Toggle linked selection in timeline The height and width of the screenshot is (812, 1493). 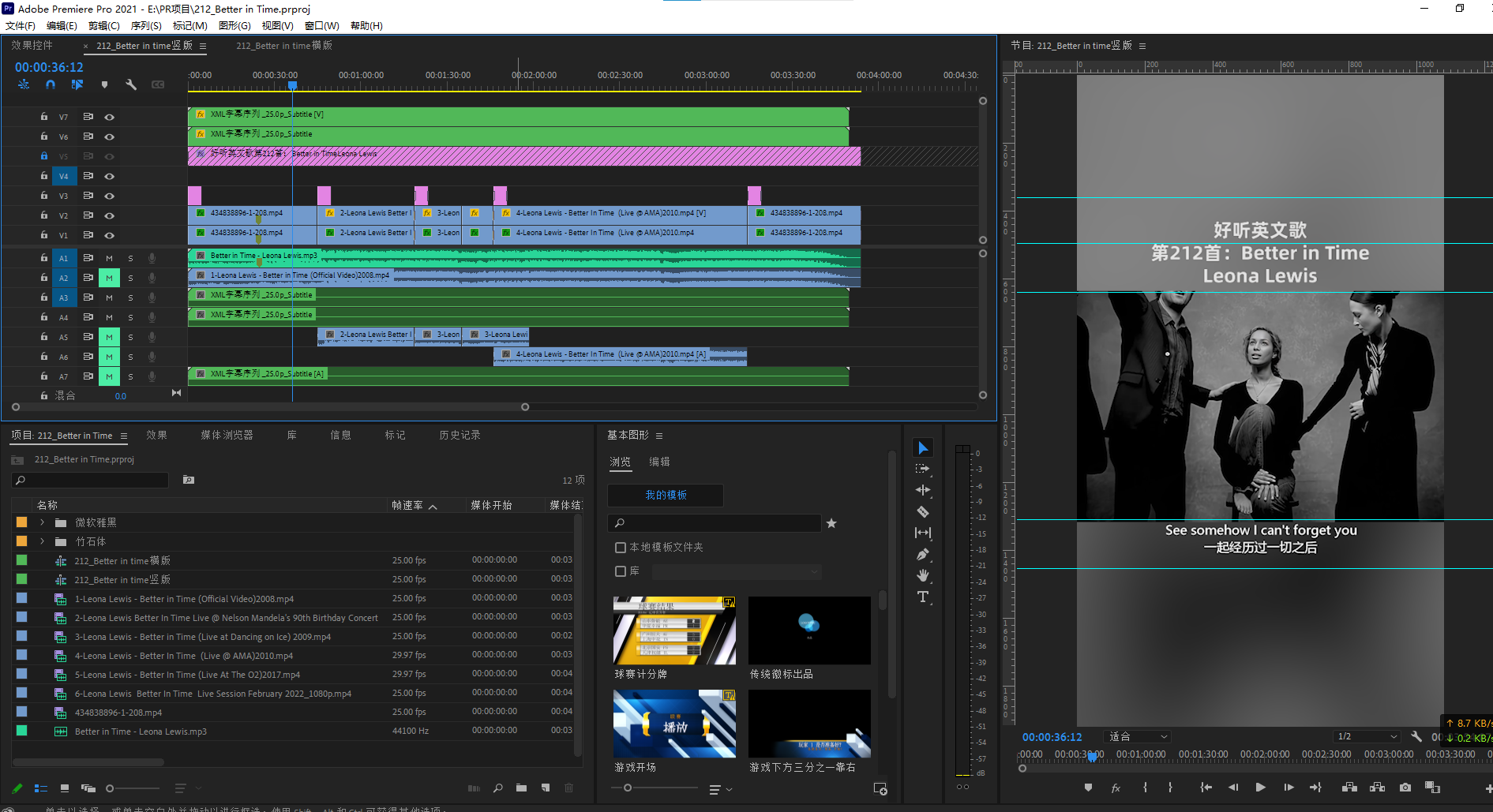pyautogui.click(x=77, y=84)
